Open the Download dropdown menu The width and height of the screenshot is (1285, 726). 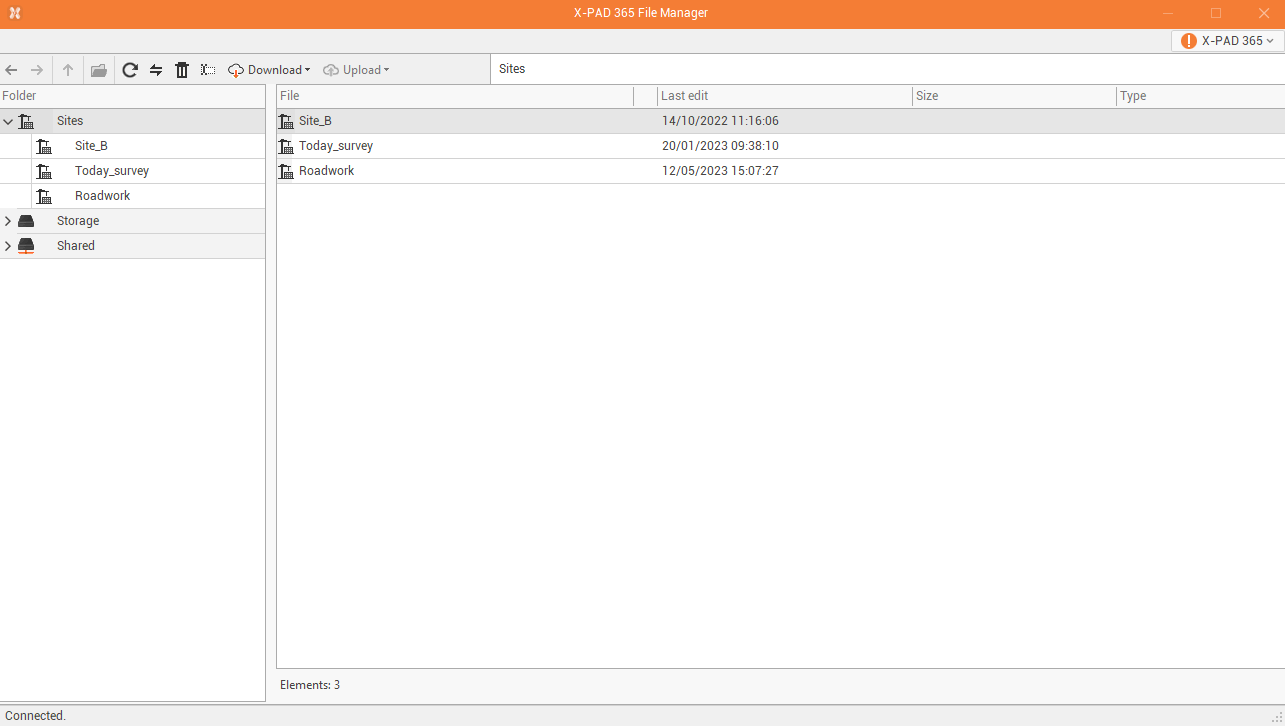[x=269, y=70]
